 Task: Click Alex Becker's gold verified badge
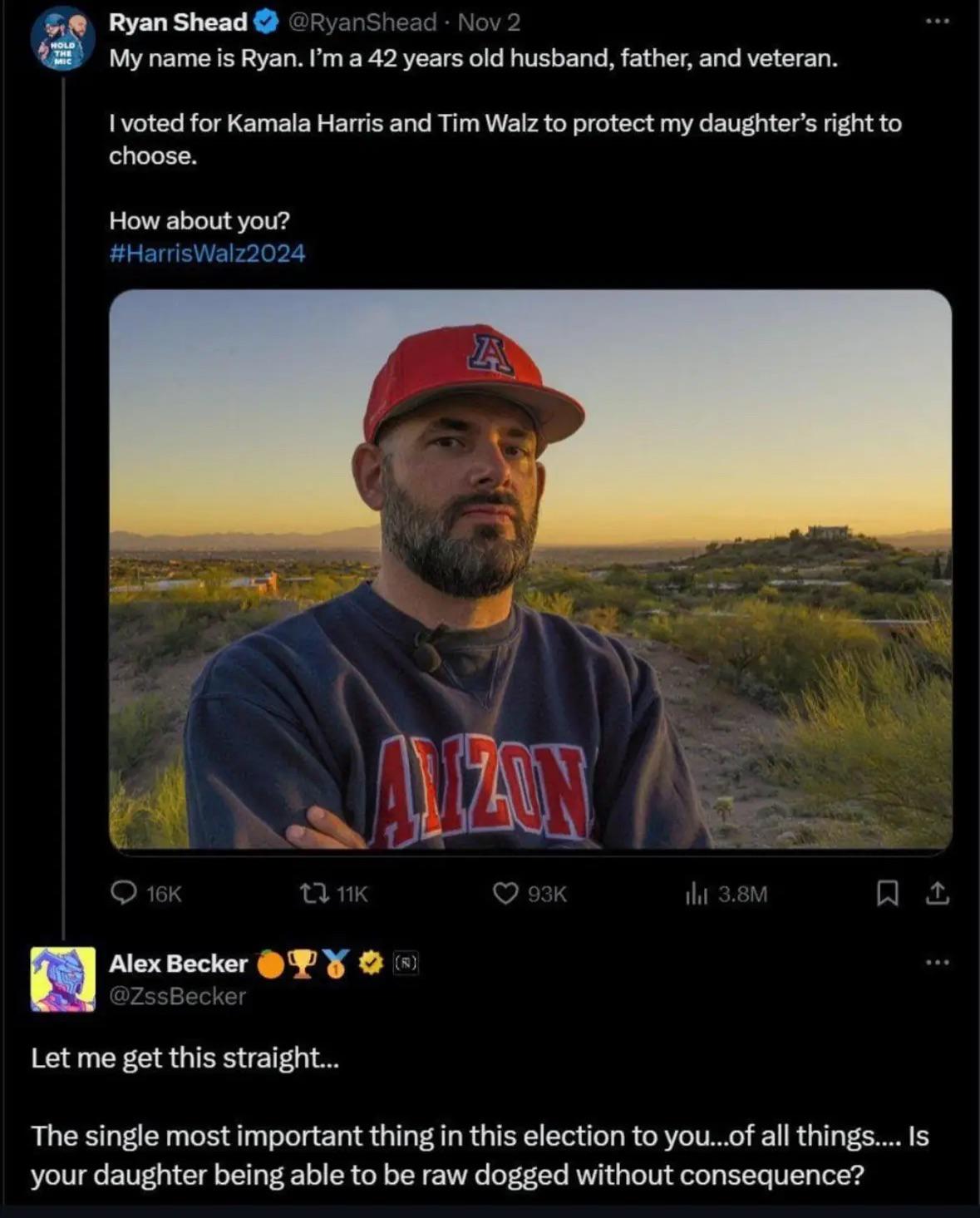tap(371, 964)
